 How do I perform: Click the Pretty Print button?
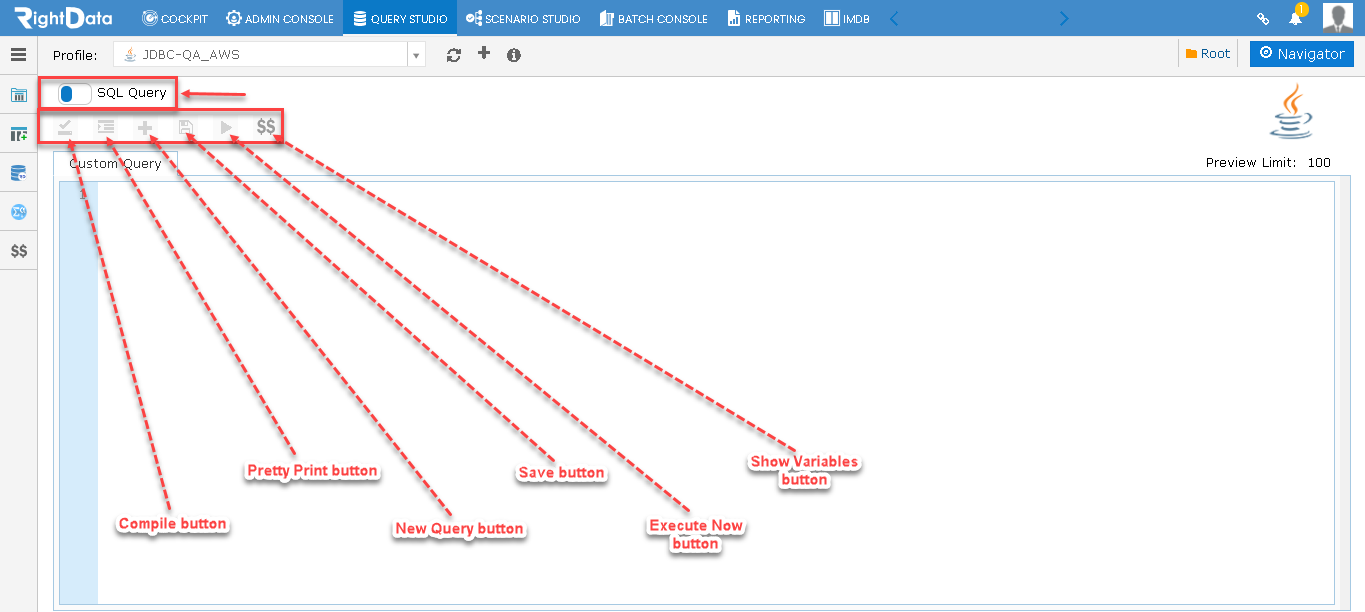click(106, 127)
